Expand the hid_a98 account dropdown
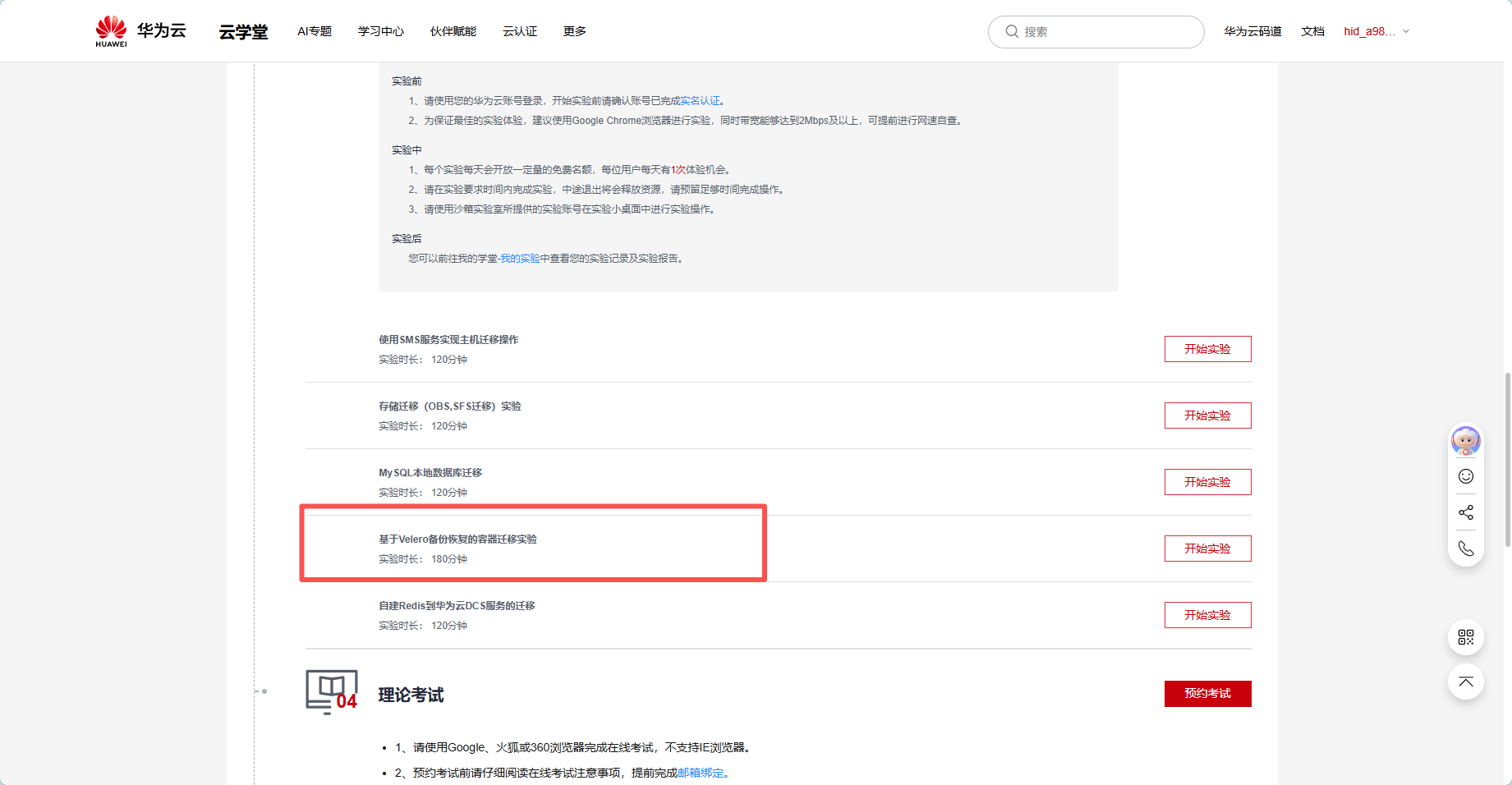This screenshot has width=1512, height=785. coord(1376,31)
